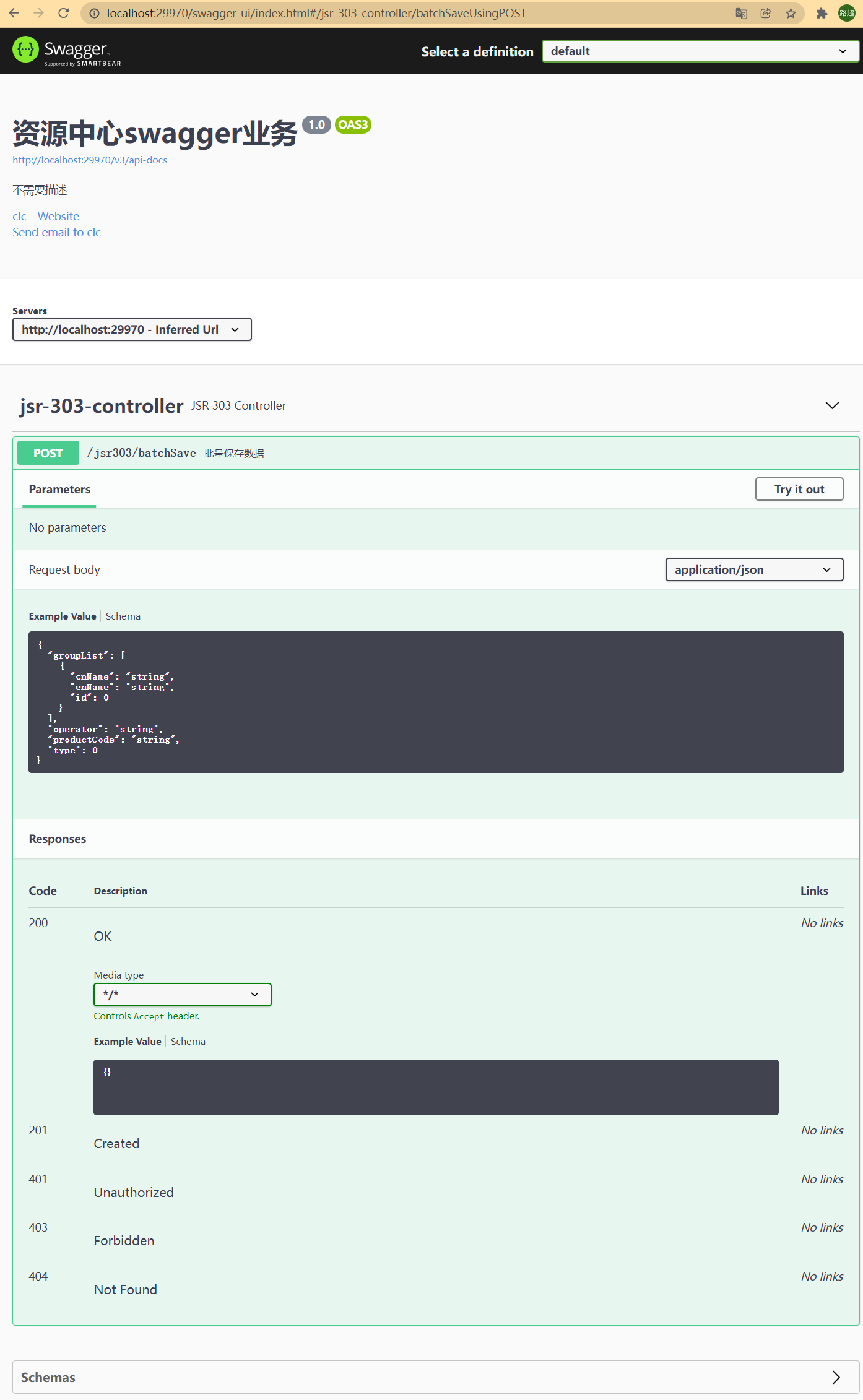The height and width of the screenshot is (1400, 863).
Task: Click the Created response description
Action: tap(116, 1144)
